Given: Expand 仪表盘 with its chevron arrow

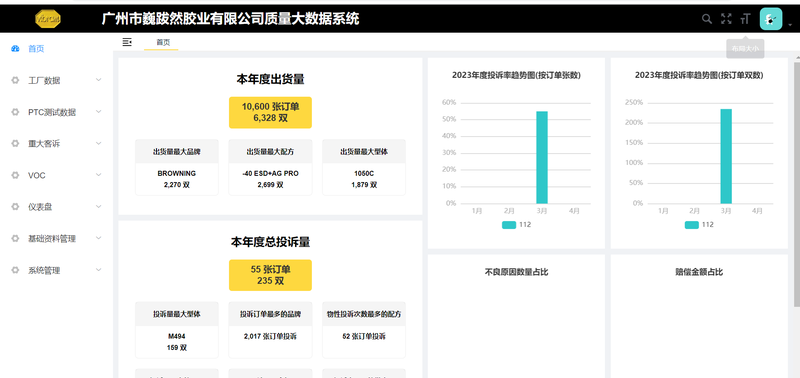Looking at the screenshot, I should point(98,207).
